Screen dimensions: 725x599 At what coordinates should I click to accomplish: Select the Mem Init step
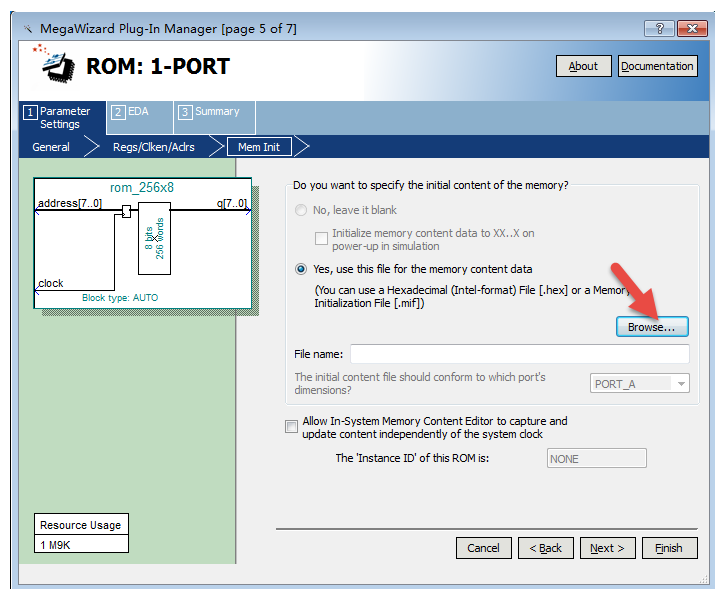pyautogui.click(x=259, y=147)
